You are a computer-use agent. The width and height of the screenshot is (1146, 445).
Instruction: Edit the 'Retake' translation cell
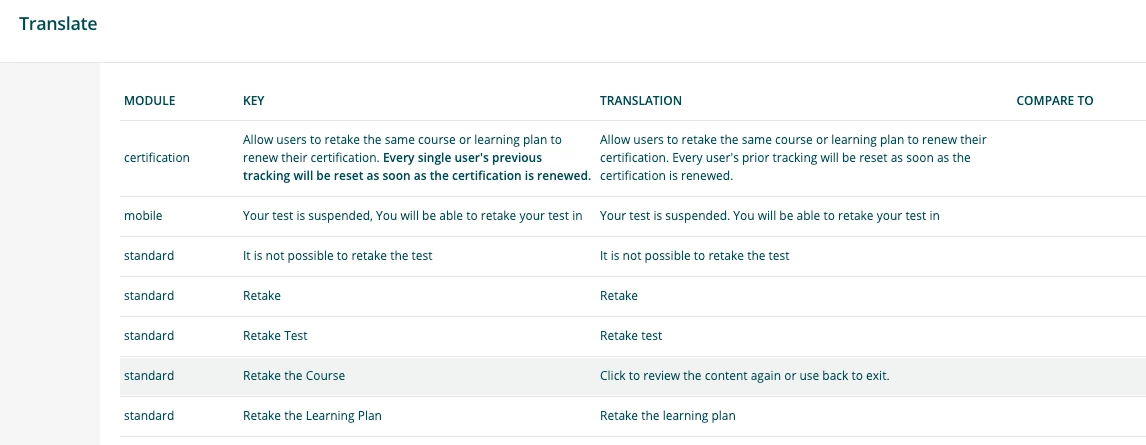pos(618,296)
